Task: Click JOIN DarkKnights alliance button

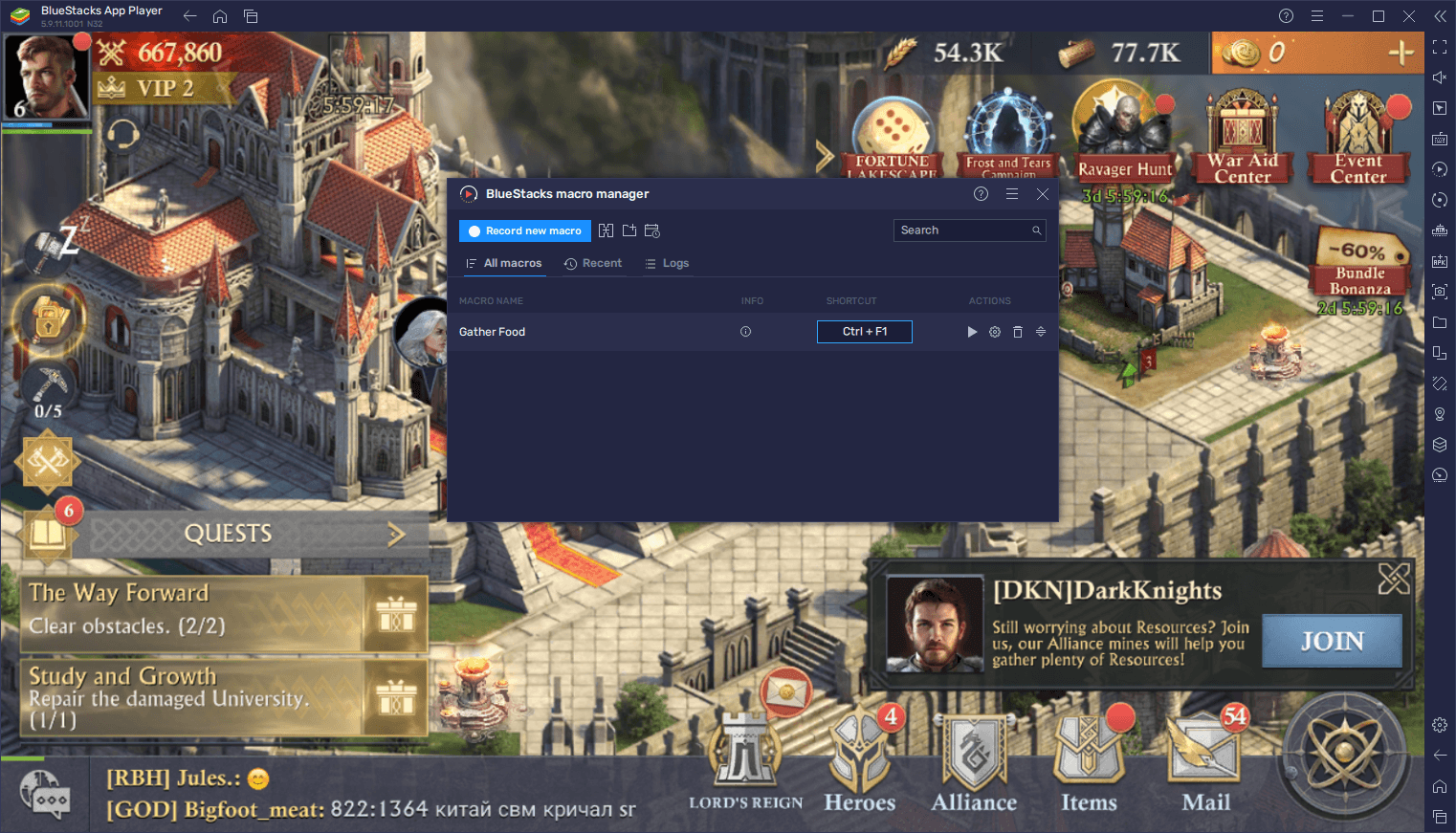Action: coord(1332,641)
